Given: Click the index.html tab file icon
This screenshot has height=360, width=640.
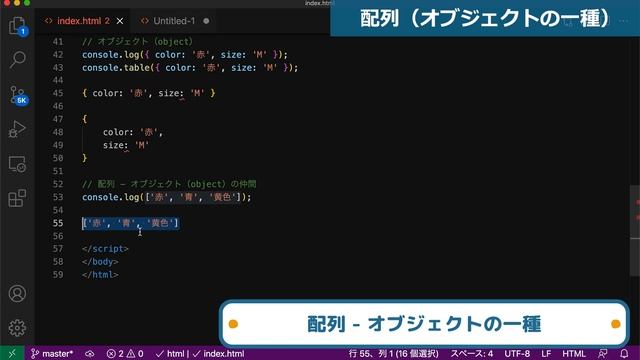Looking at the screenshot, I should [49, 21].
